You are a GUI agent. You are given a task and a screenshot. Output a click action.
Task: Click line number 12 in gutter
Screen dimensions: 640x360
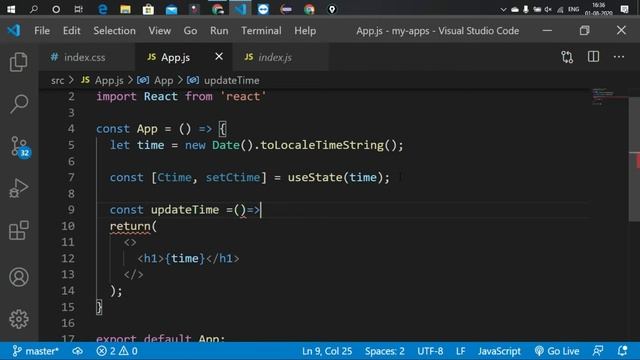click(68, 258)
